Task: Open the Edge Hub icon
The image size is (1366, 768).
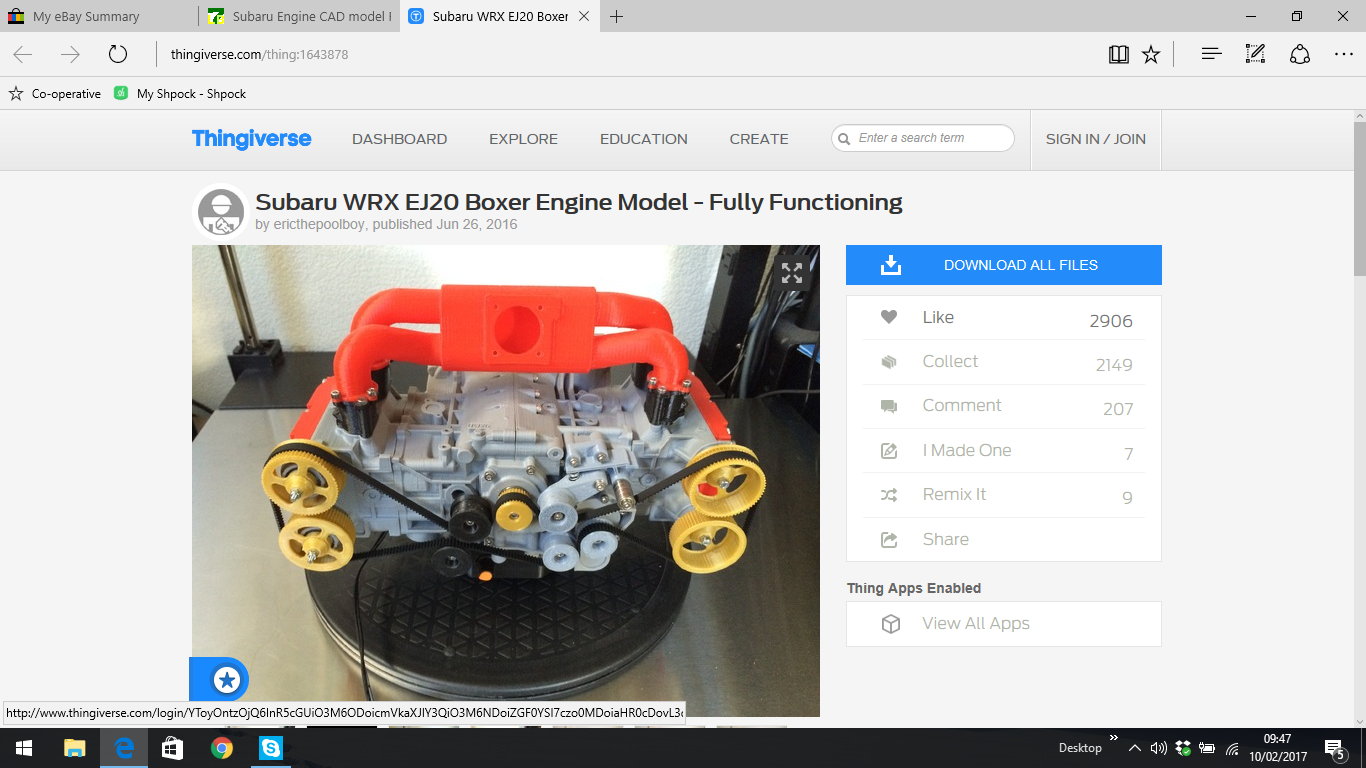Action: tap(1211, 55)
